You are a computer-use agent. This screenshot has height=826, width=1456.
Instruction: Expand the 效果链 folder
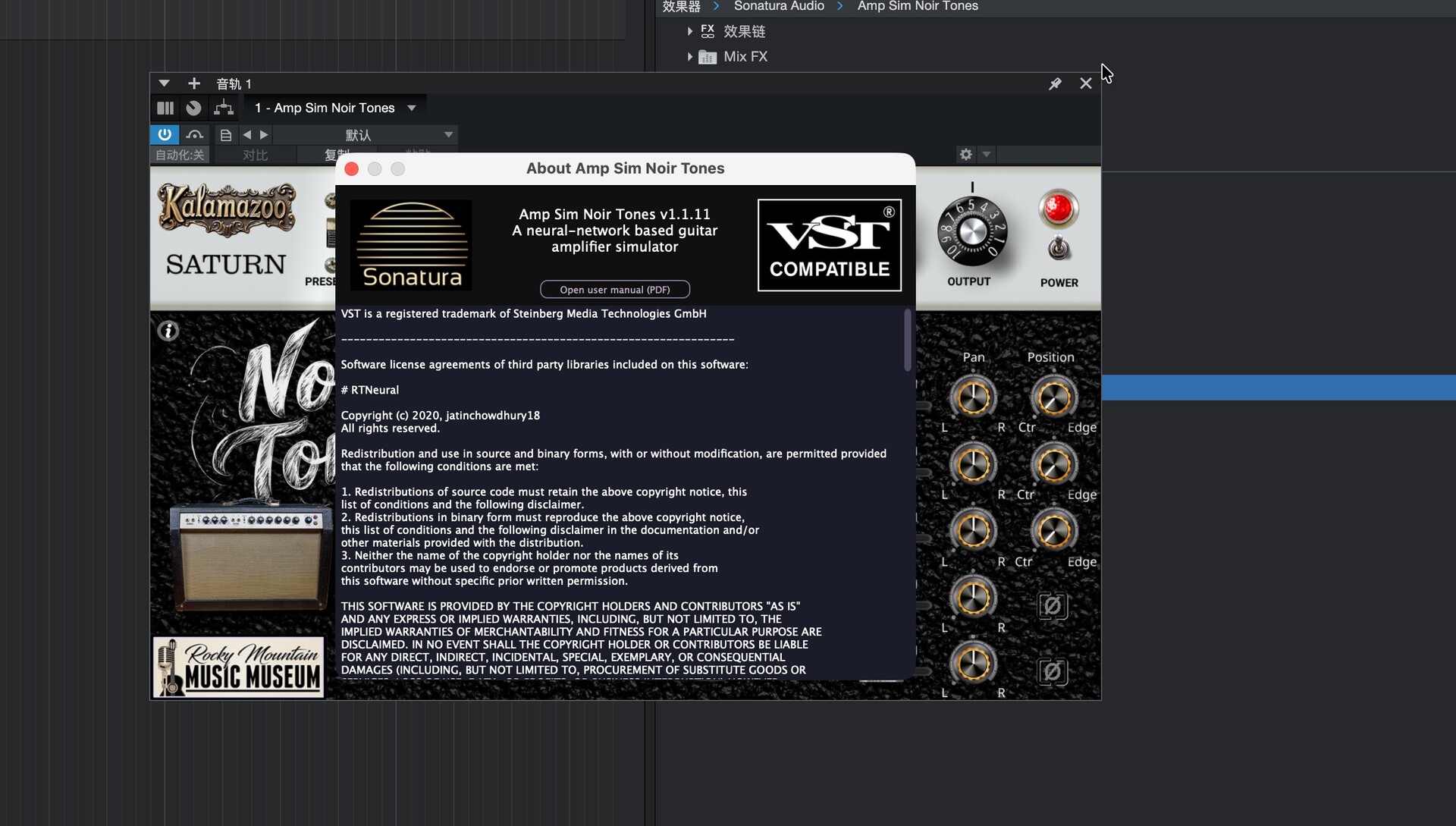pos(689,31)
